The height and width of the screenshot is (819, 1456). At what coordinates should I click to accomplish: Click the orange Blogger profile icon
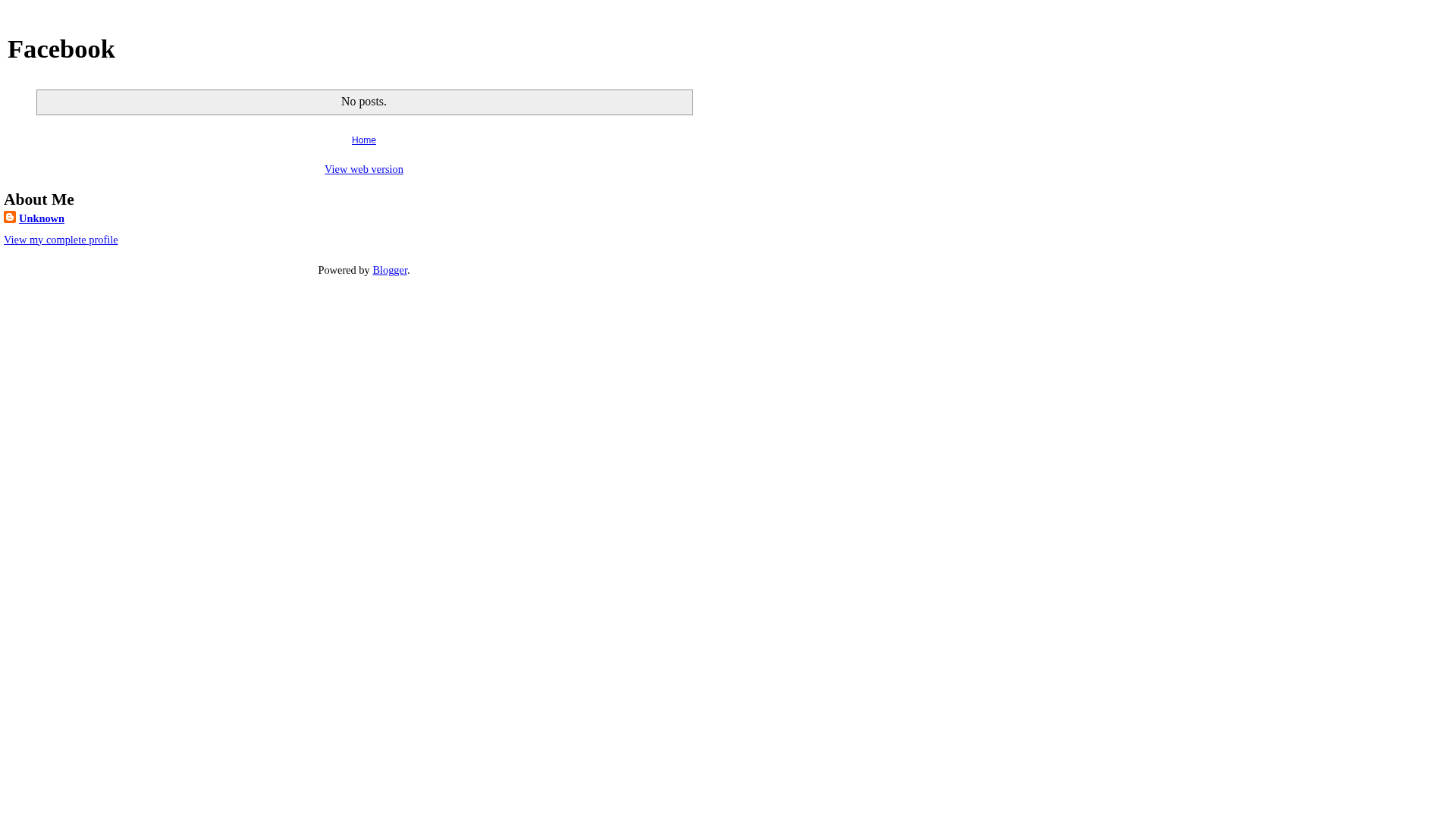(10, 217)
